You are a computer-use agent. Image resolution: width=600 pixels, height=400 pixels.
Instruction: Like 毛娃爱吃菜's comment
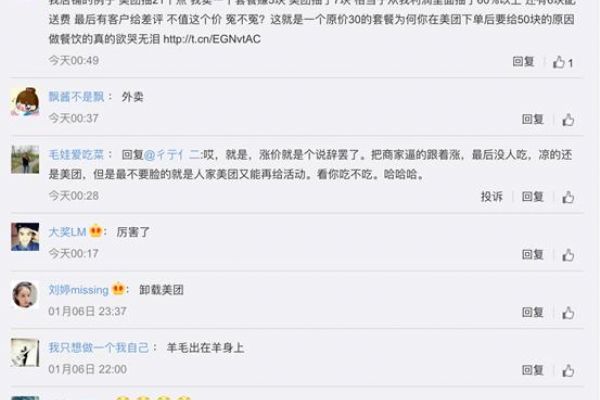pos(568,197)
